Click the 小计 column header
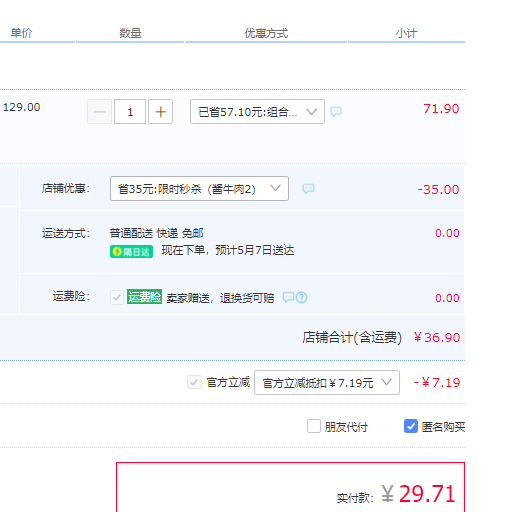516x512 pixels. click(x=406, y=33)
